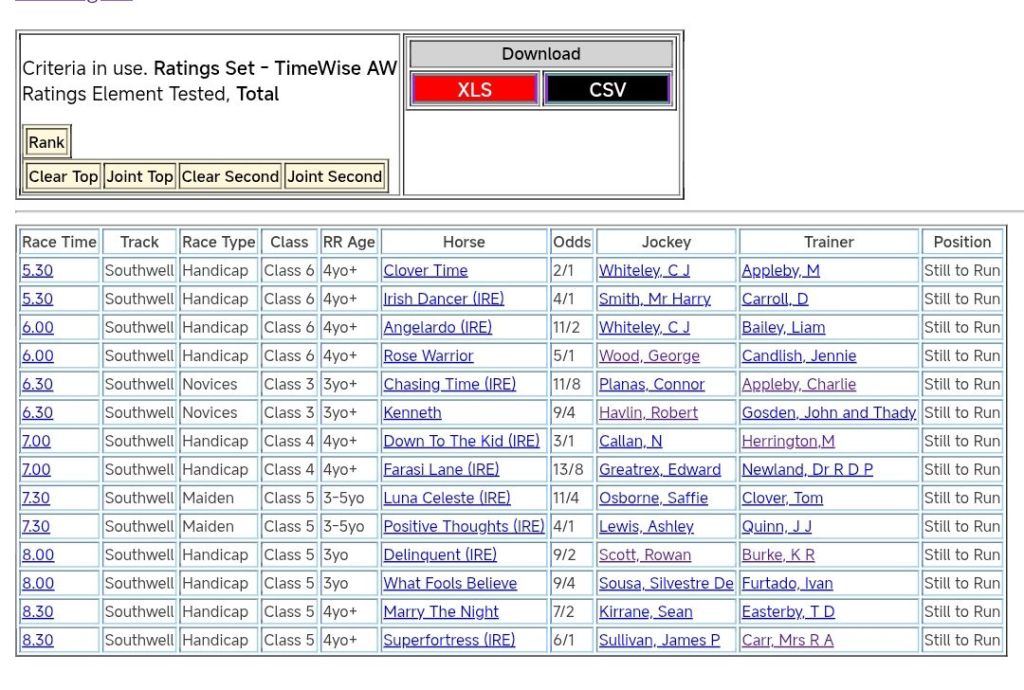Download ratings as CSV file
The width and height of the screenshot is (1024, 690).
click(607, 90)
